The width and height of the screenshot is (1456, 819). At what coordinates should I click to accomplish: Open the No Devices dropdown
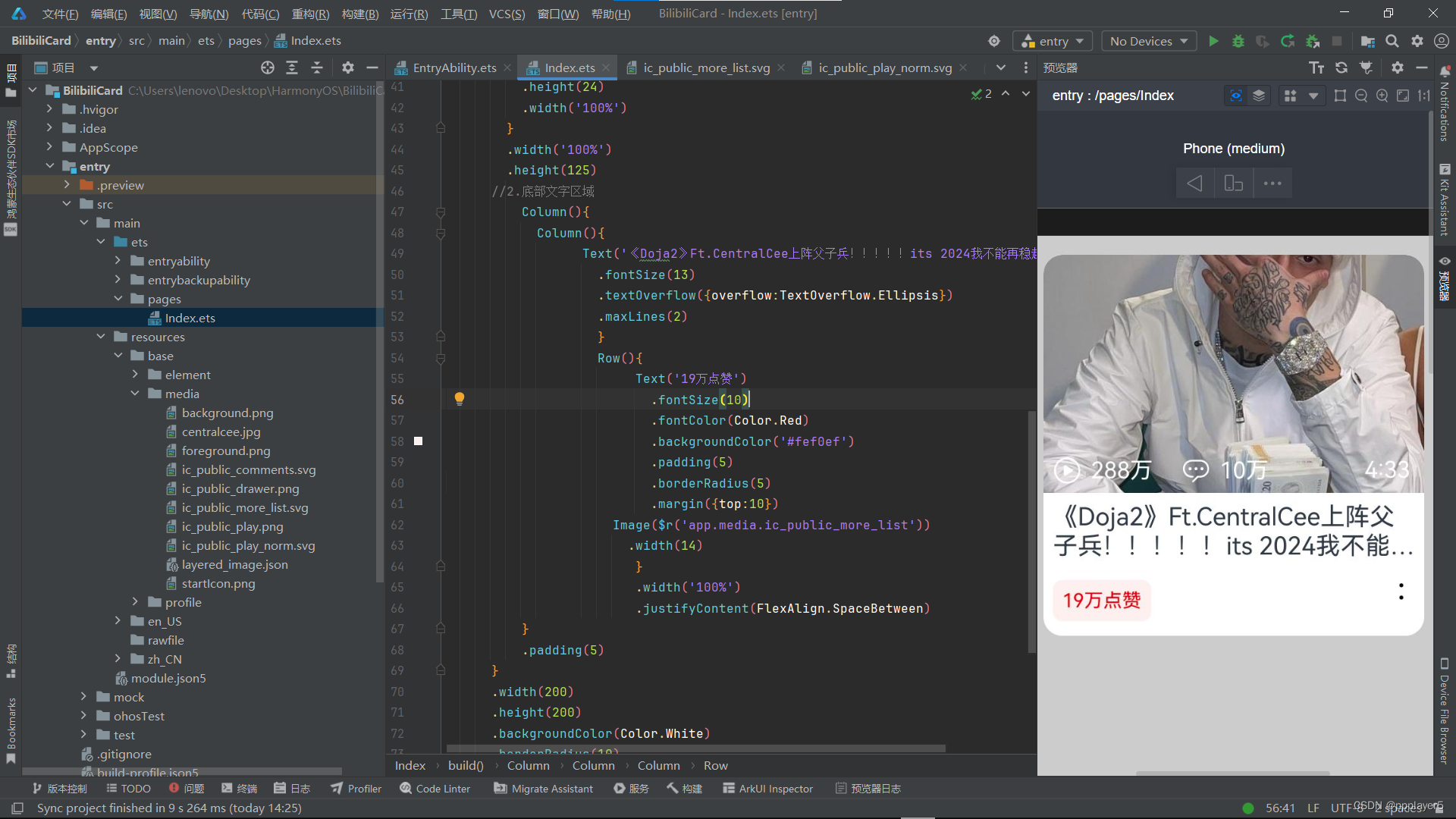(1148, 41)
